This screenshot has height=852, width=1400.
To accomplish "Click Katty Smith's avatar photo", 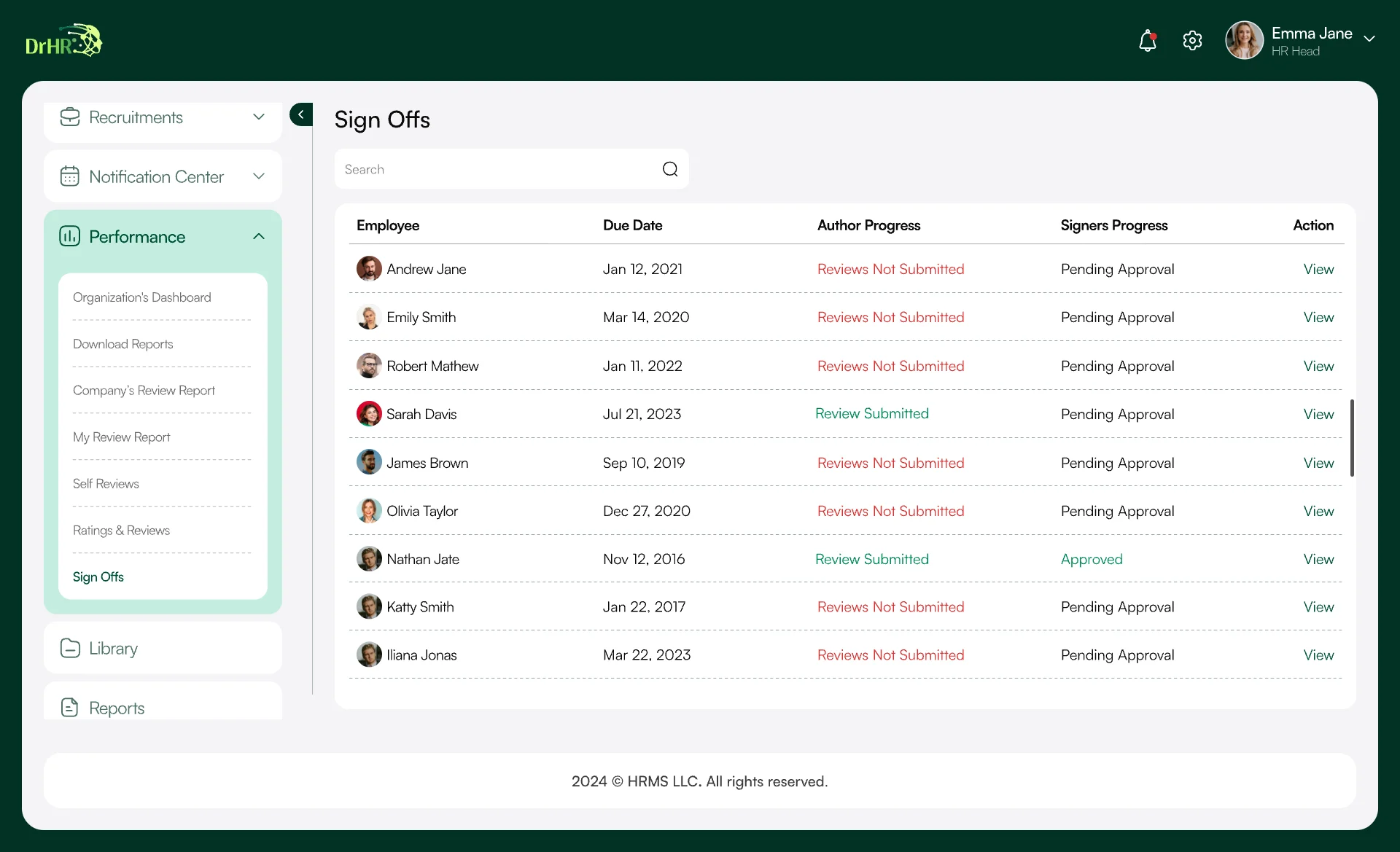I will tap(369, 606).
